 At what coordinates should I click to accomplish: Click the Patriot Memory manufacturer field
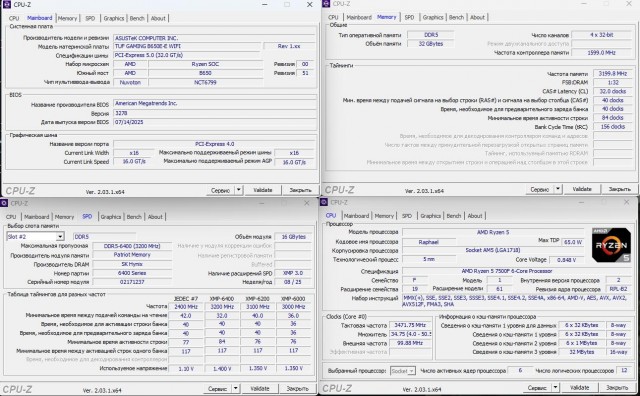pos(132,255)
